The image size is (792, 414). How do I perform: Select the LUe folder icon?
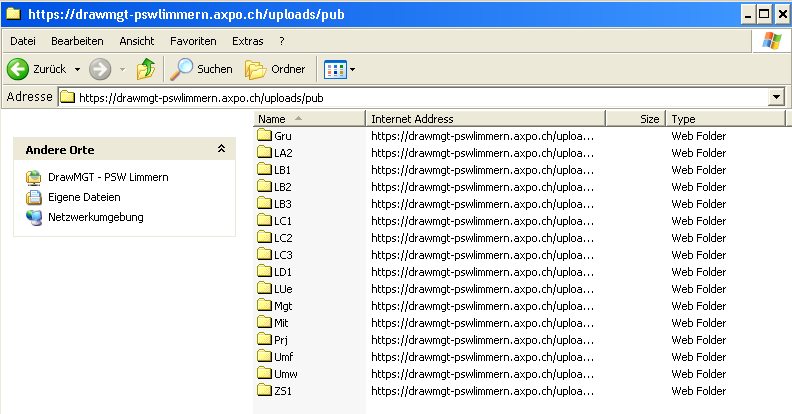[x=264, y=288]
